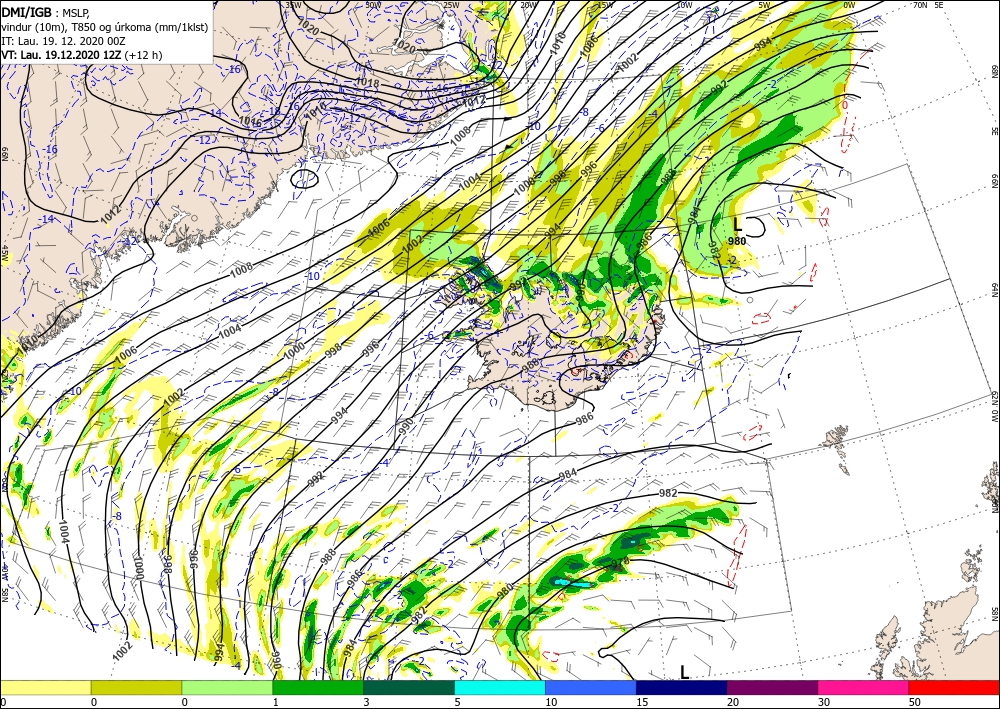Viewport: 1000px width, 709px height.
Task: Click the olive yellow legend swatch
Action: coord(136,687)
